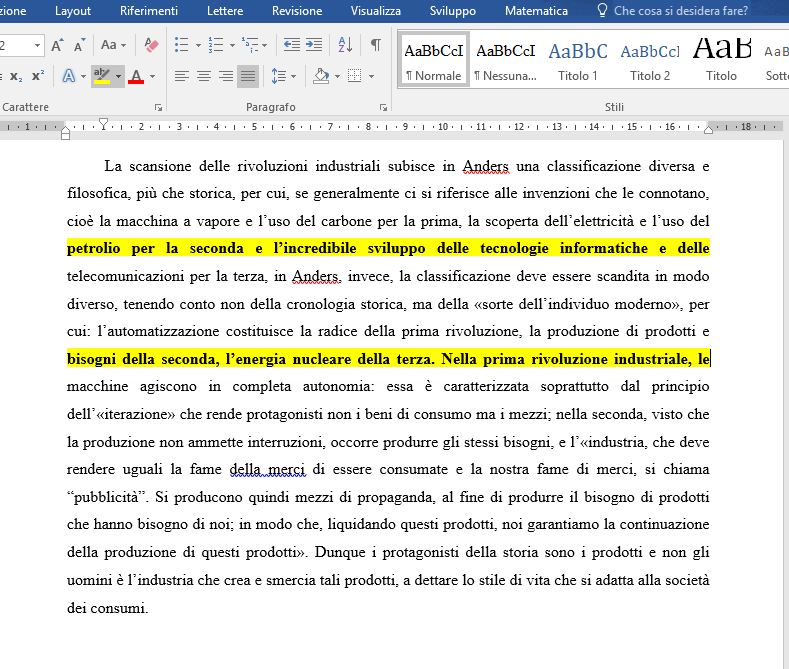Open the text effects dropdown arrow

coord(83,77)
